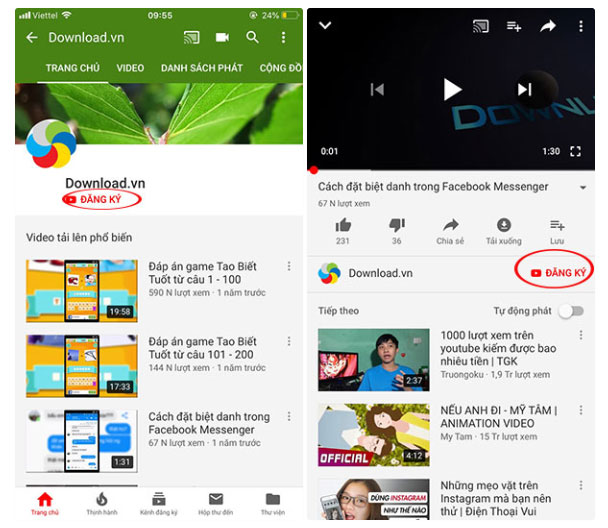Enter fullscreen using the fullscreen icon
This screenshot has height=528, width=608.
pos(575,151)
